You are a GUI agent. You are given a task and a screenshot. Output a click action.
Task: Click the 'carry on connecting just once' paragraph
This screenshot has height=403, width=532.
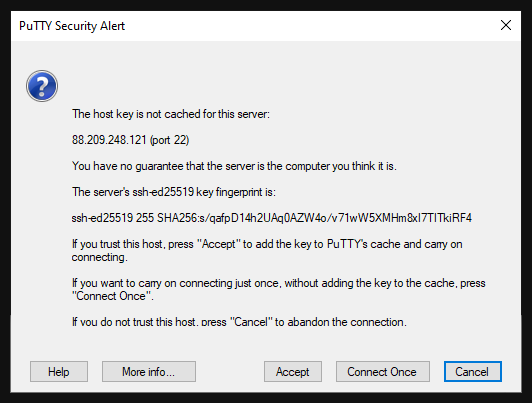(279, 289)
